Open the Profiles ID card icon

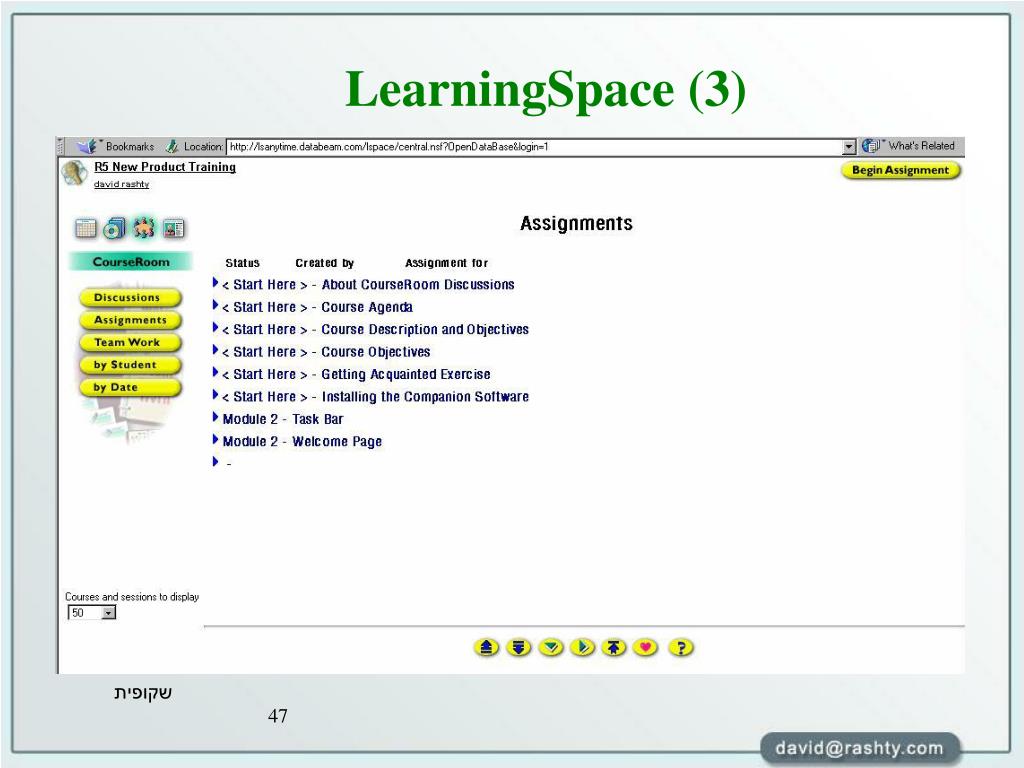[173, 228]
